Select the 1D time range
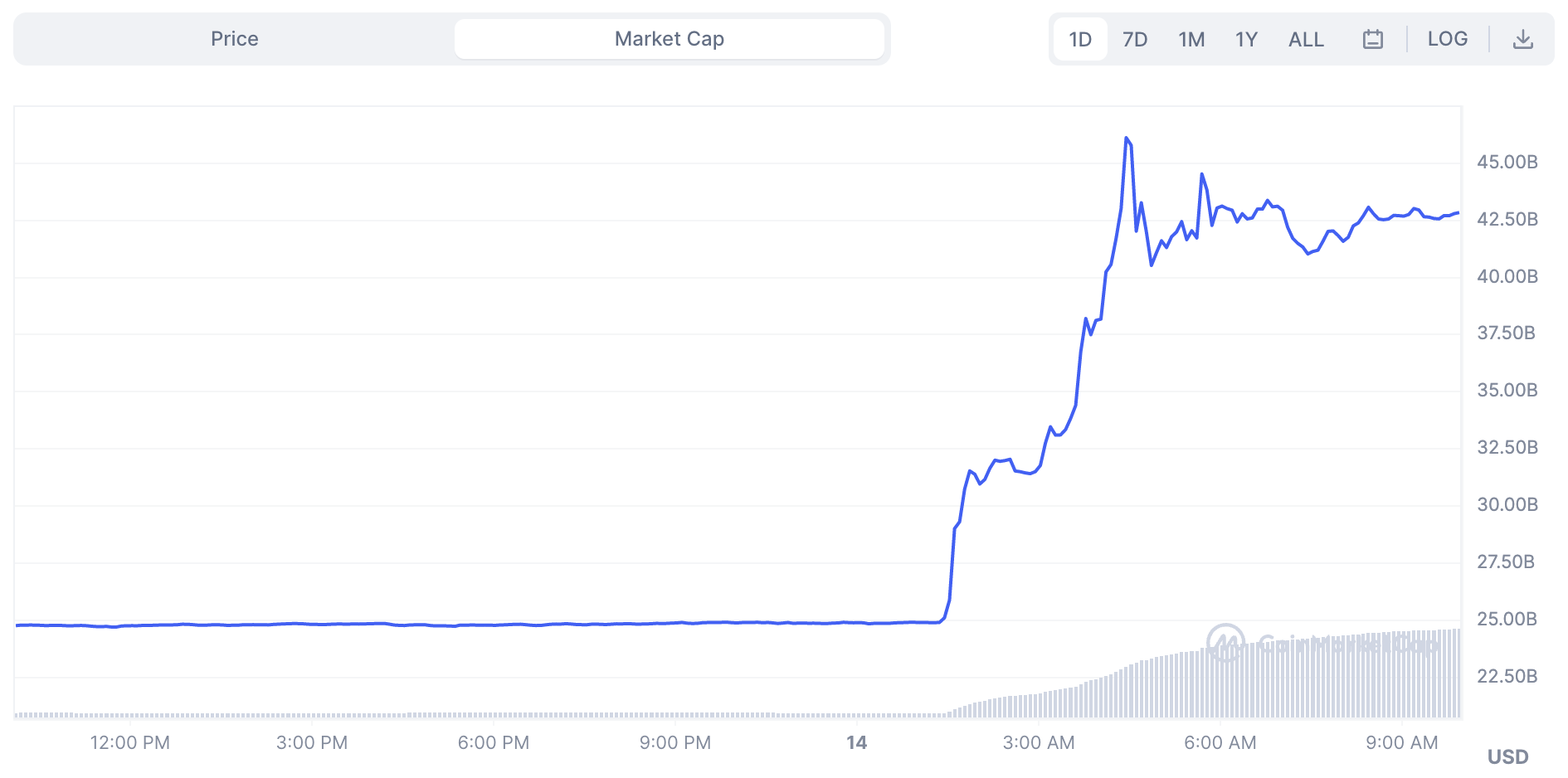Viewport: 1568px width, 778px height. [x=1080, y=39]
